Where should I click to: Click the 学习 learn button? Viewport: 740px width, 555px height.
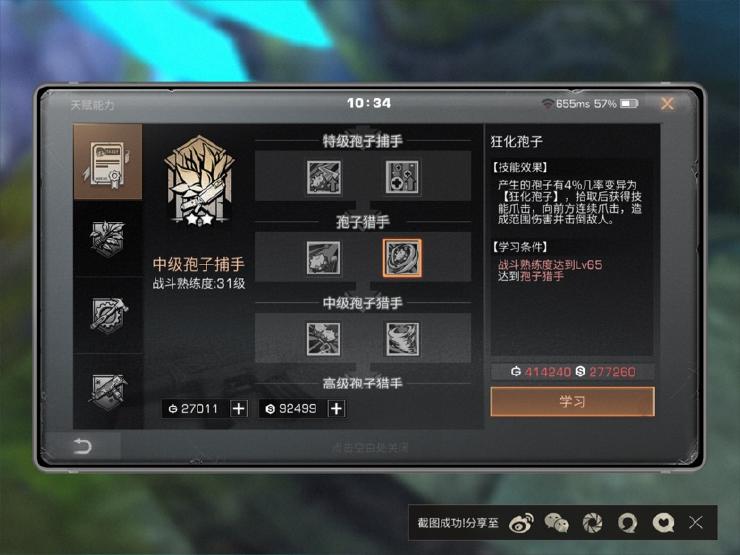click(x=572, y=402)
